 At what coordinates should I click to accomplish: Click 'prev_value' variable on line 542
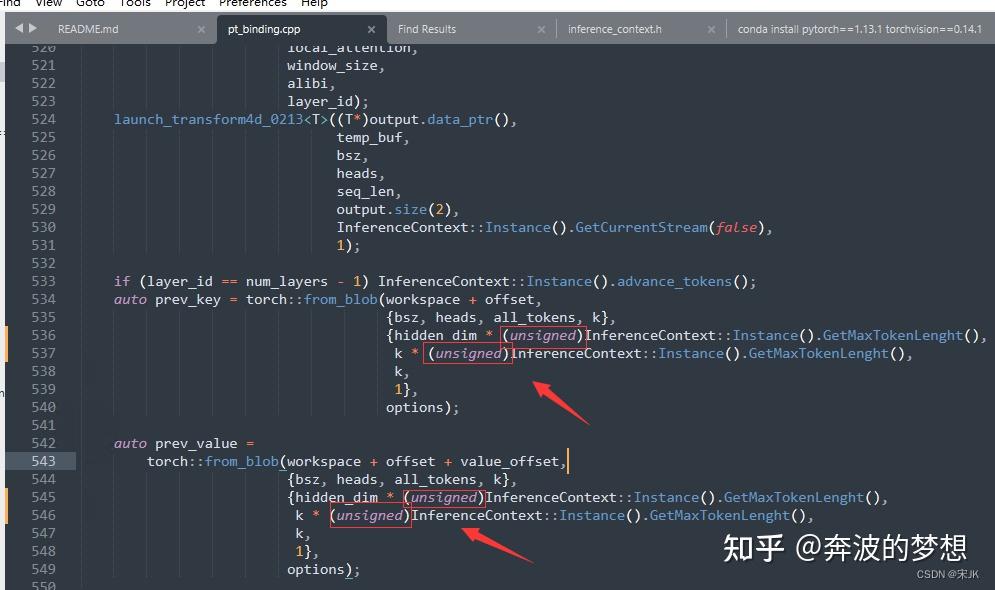pyautogui.click(x=196, y=443)
